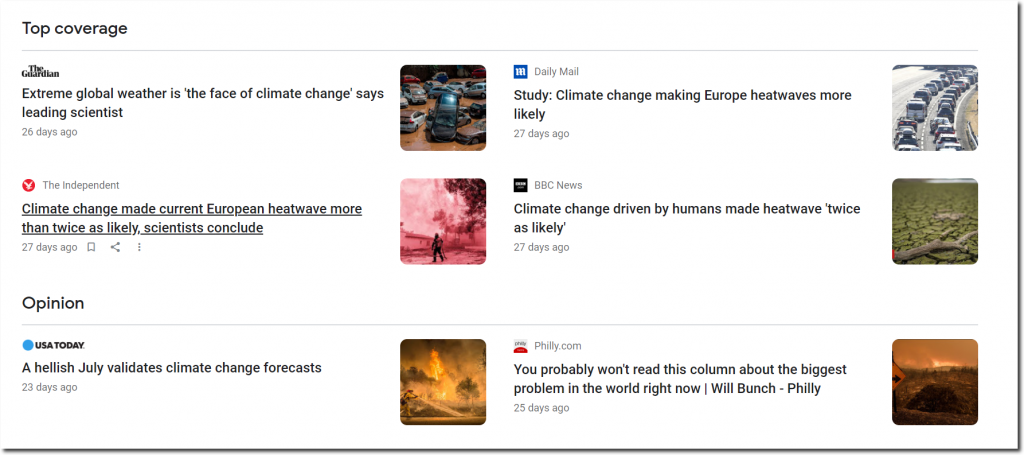1024x455 pixels.
Task: Click the BBC News source icon
Action: point(520,185)
